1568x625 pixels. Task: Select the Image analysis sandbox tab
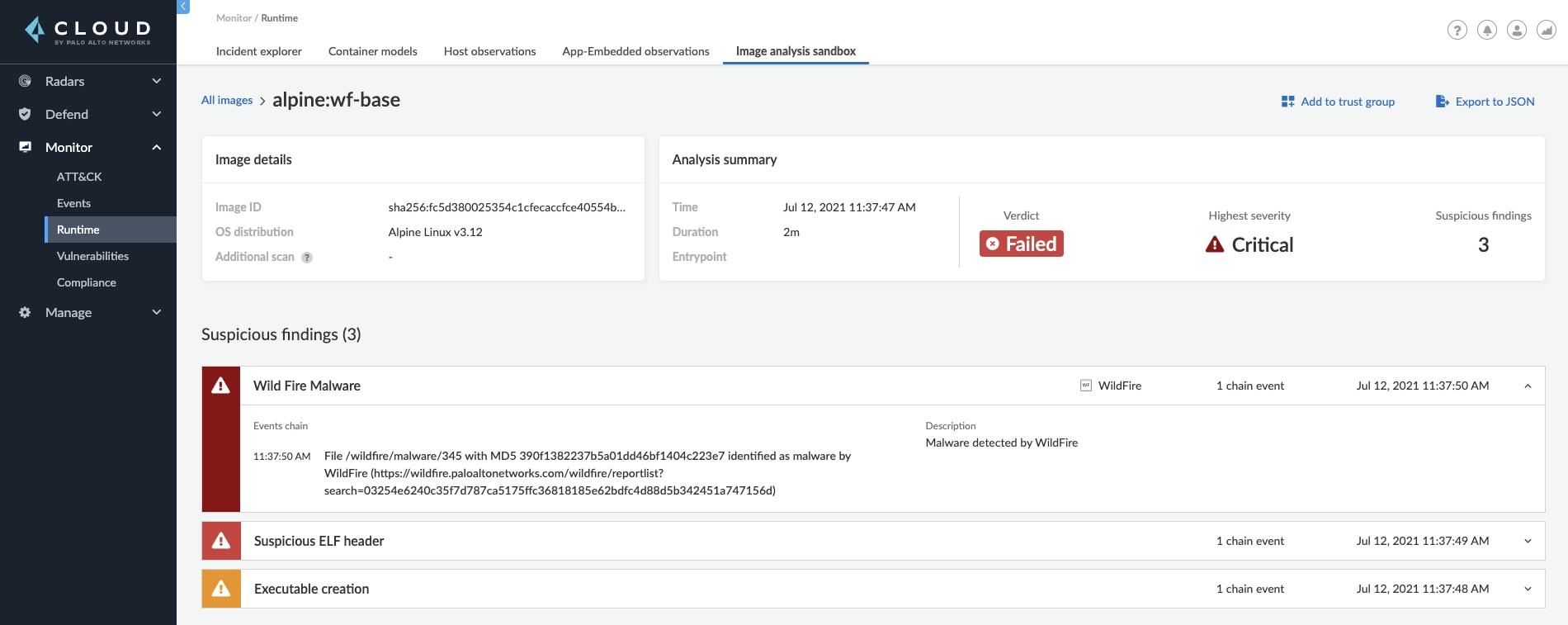[x=796, y=51]
